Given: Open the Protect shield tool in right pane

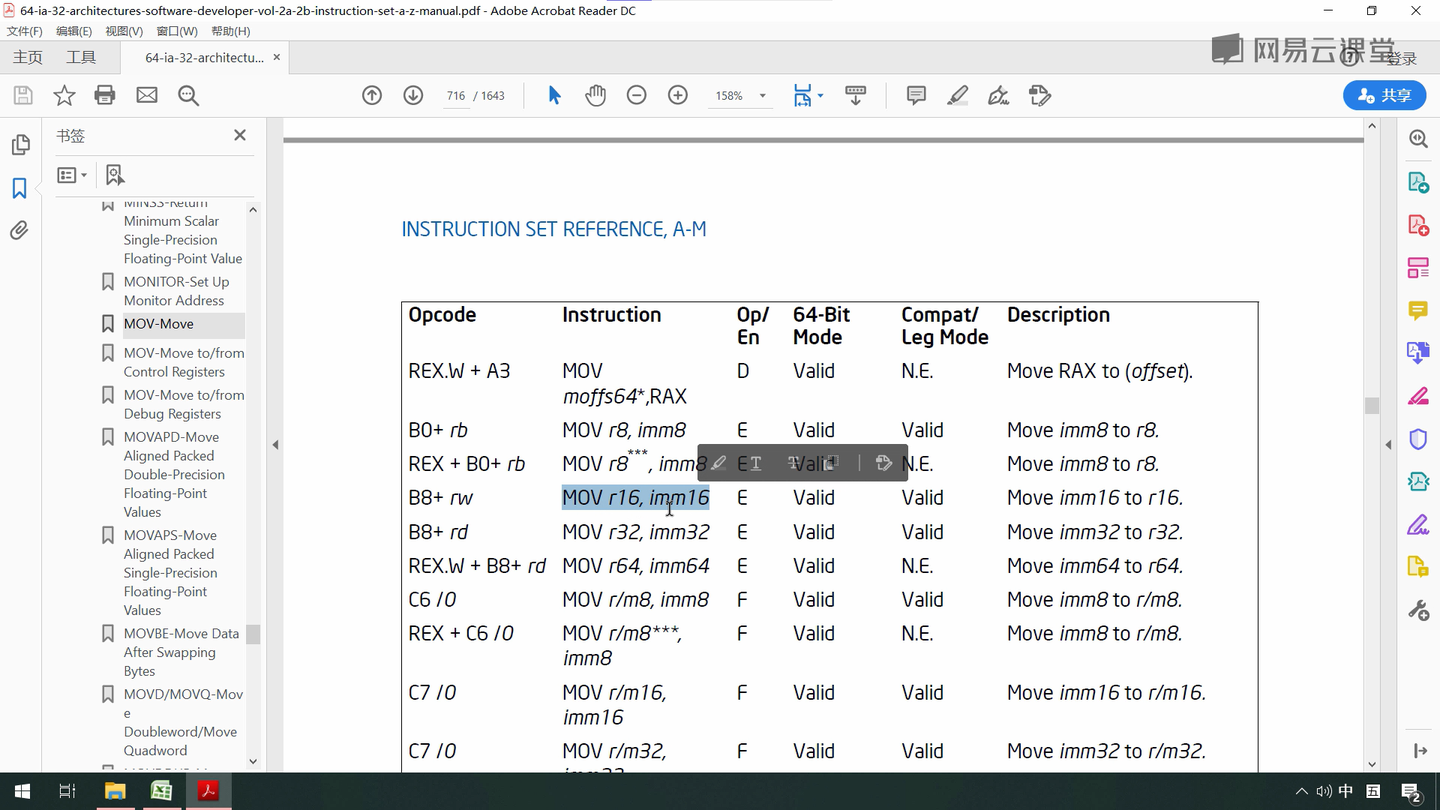Looking at the screenshot, I should [x=1418, y=439].
